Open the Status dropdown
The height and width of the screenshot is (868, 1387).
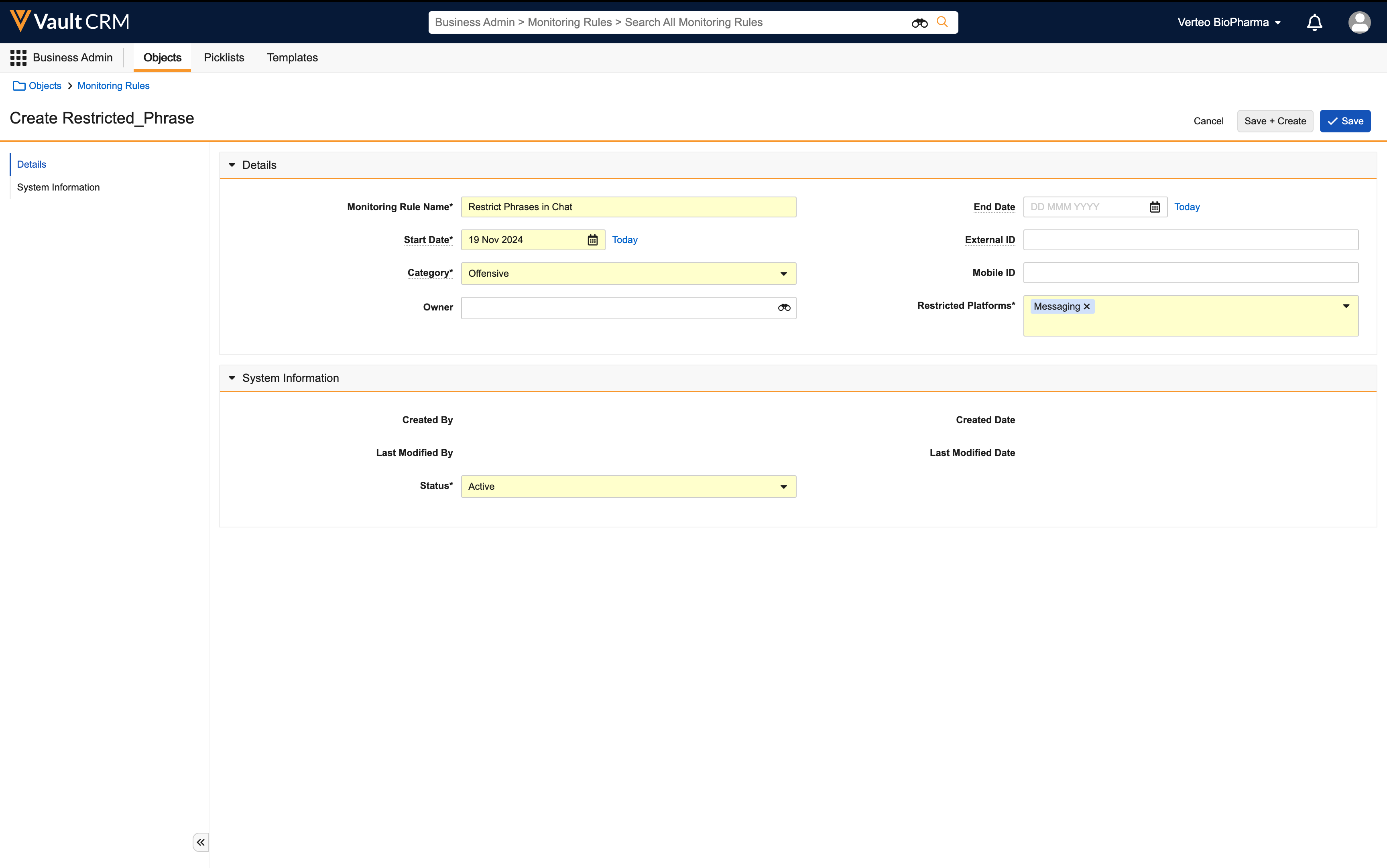tap(783, 487)
